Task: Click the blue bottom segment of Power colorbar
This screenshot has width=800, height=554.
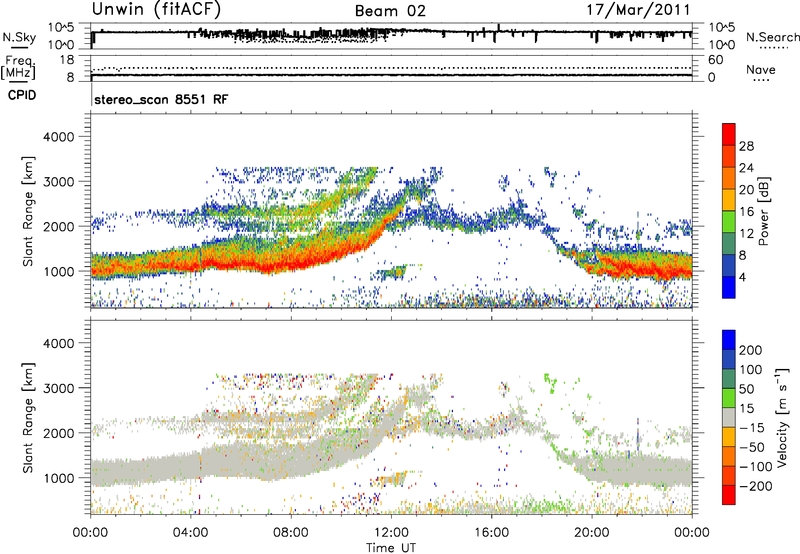Action: [x=729, y=287]
